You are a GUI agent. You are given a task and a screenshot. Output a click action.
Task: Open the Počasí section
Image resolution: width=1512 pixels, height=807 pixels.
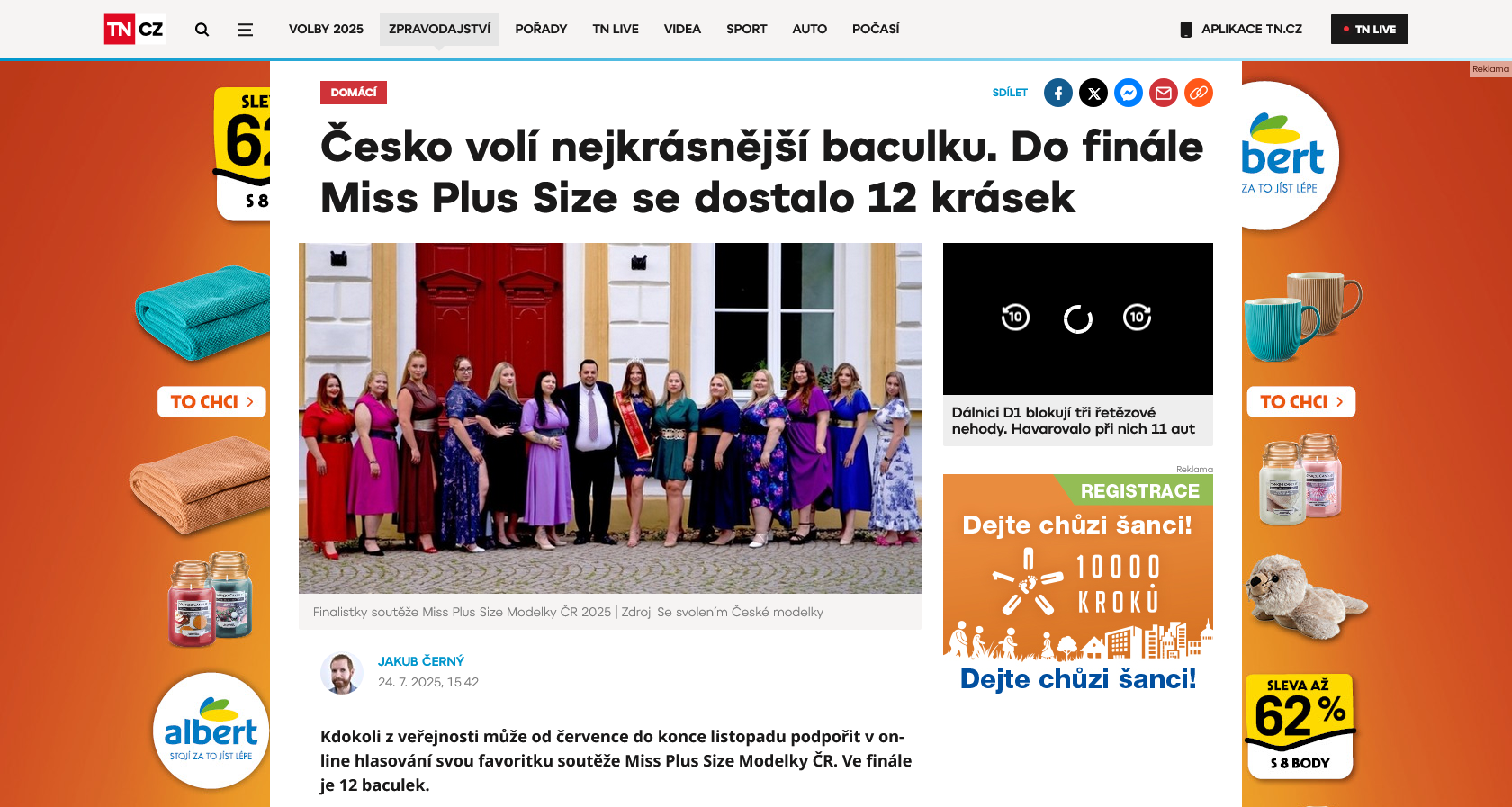pyautogui.click(x=876, y=29)
